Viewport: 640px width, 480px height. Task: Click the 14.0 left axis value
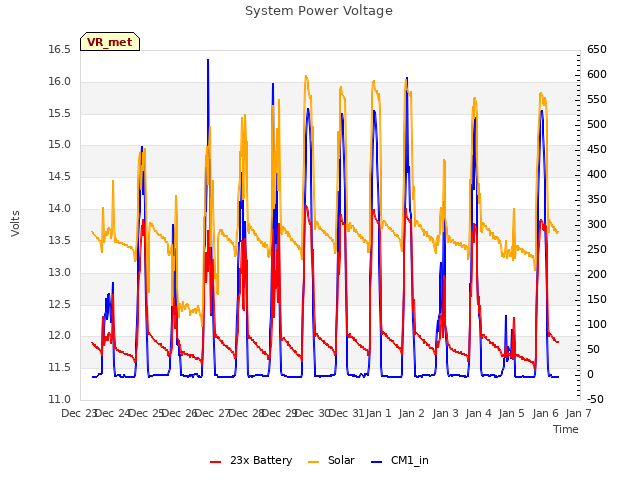pos(60,209)
